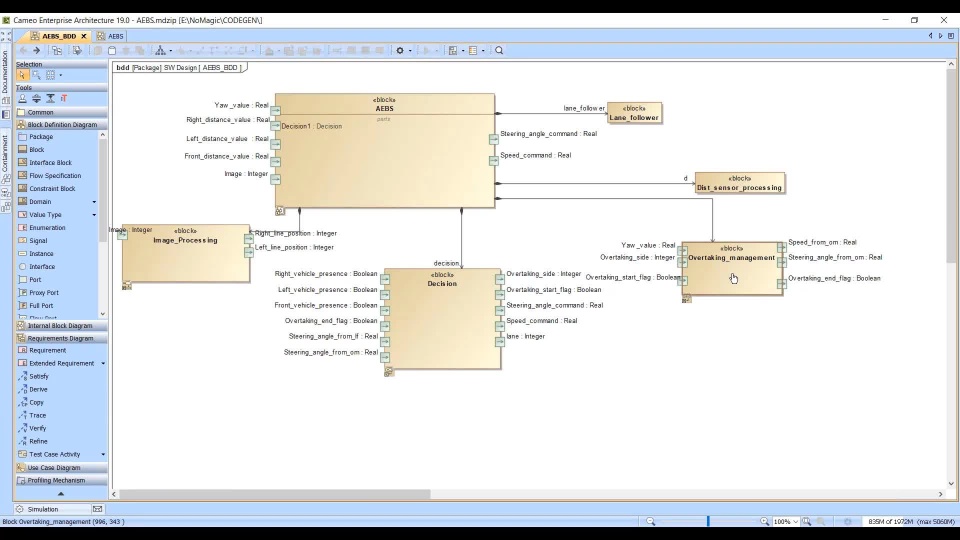Screen dimensions: 960x540
Task: Click the palette scroll-down arrow
Action: click(x=102, y=313)
